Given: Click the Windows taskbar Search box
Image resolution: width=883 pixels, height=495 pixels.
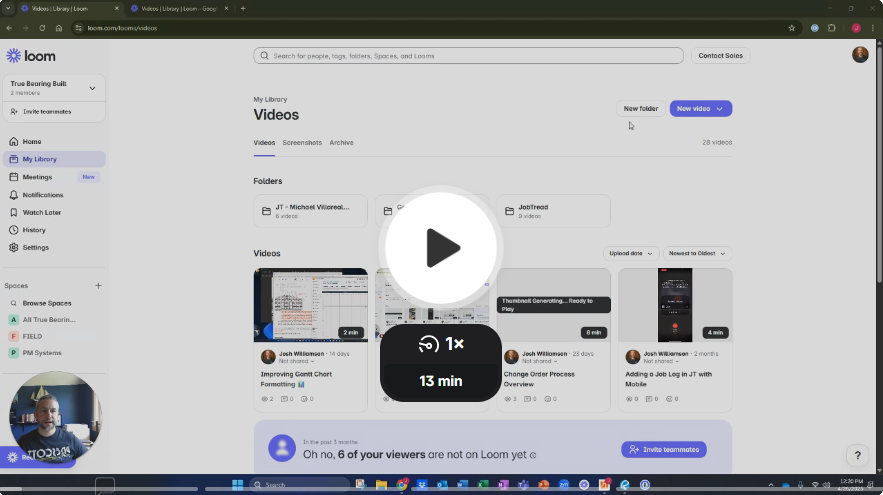Looking at the screenshot, I should pyautogui.click(x=299, y=485).
